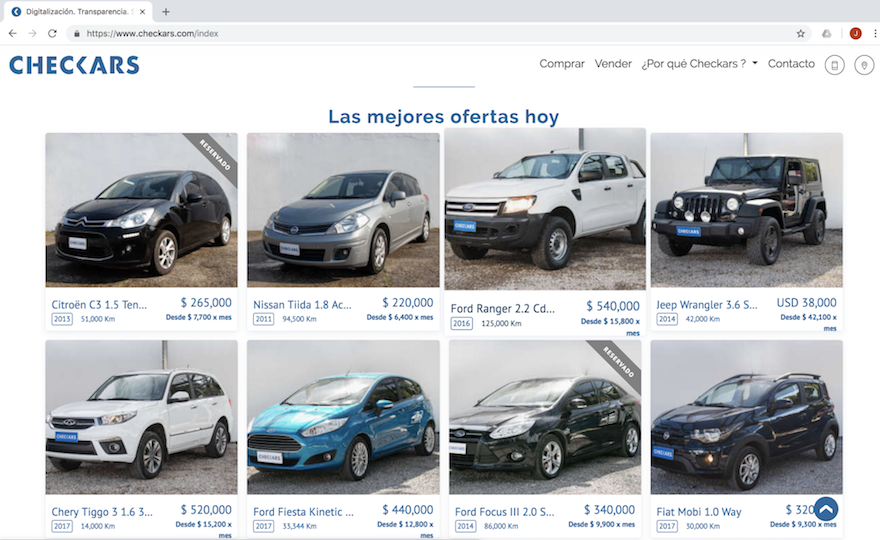Click the grey extension icon beside the star
Viewport: 880px width, 540px height.
[827, 34]
